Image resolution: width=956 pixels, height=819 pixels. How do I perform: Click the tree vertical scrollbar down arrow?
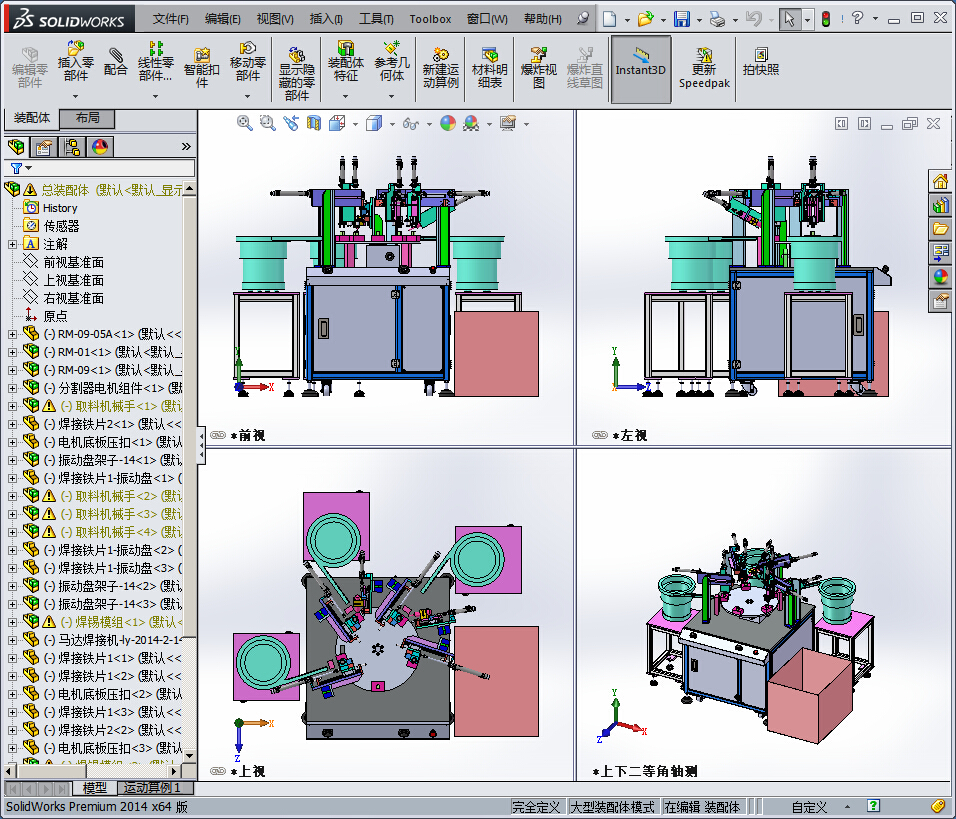(190, 756)
